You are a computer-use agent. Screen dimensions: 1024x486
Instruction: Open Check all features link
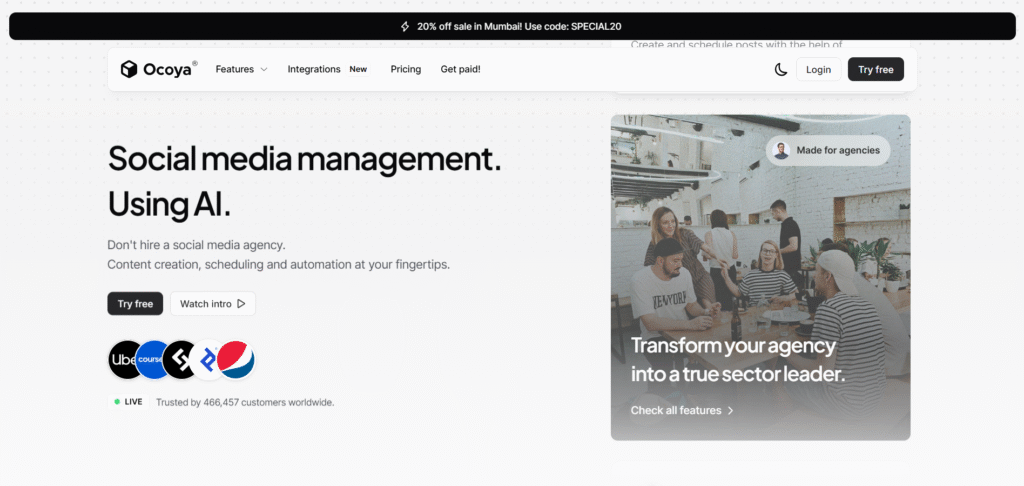click(682, 410)
